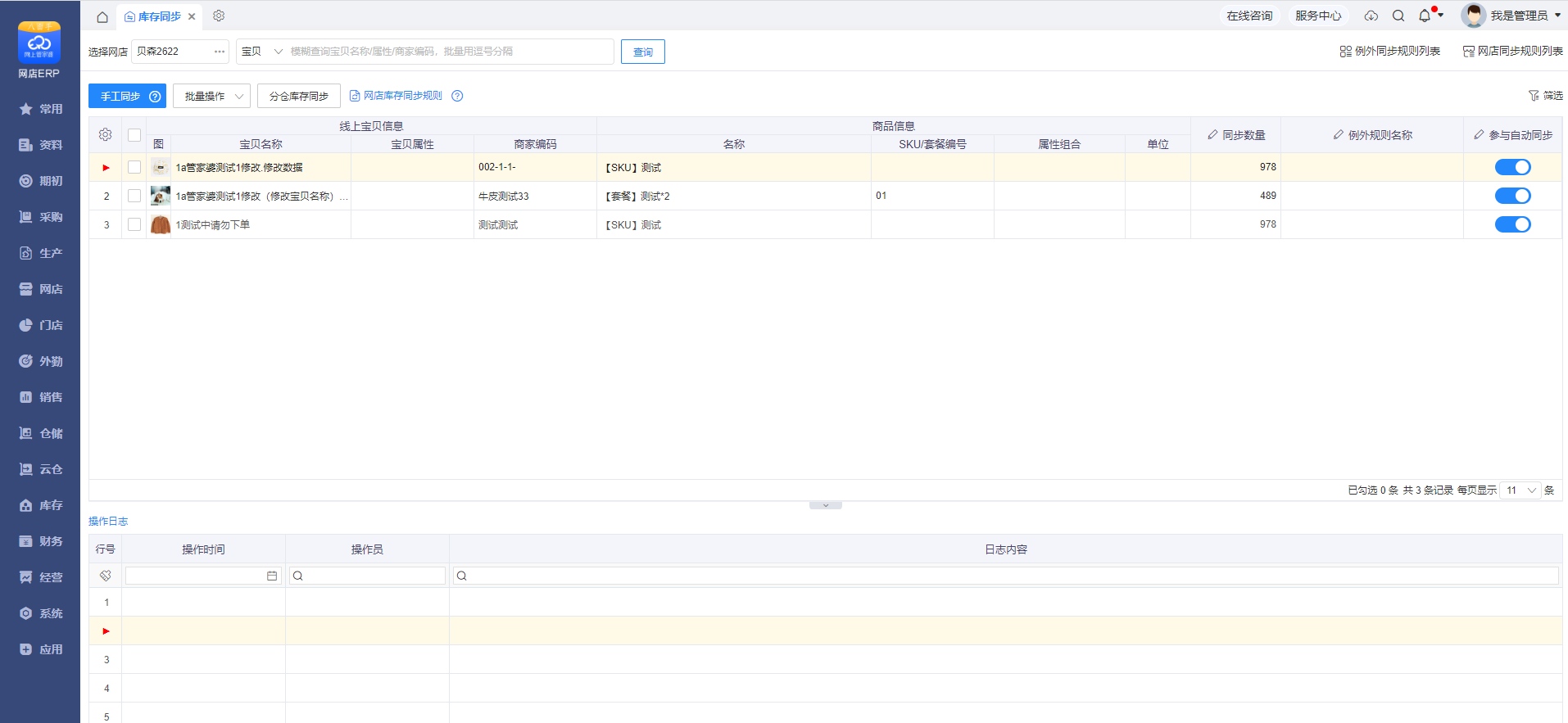Click 分仓库存同步 button
1568x723 pixels.
coord(298,96)
